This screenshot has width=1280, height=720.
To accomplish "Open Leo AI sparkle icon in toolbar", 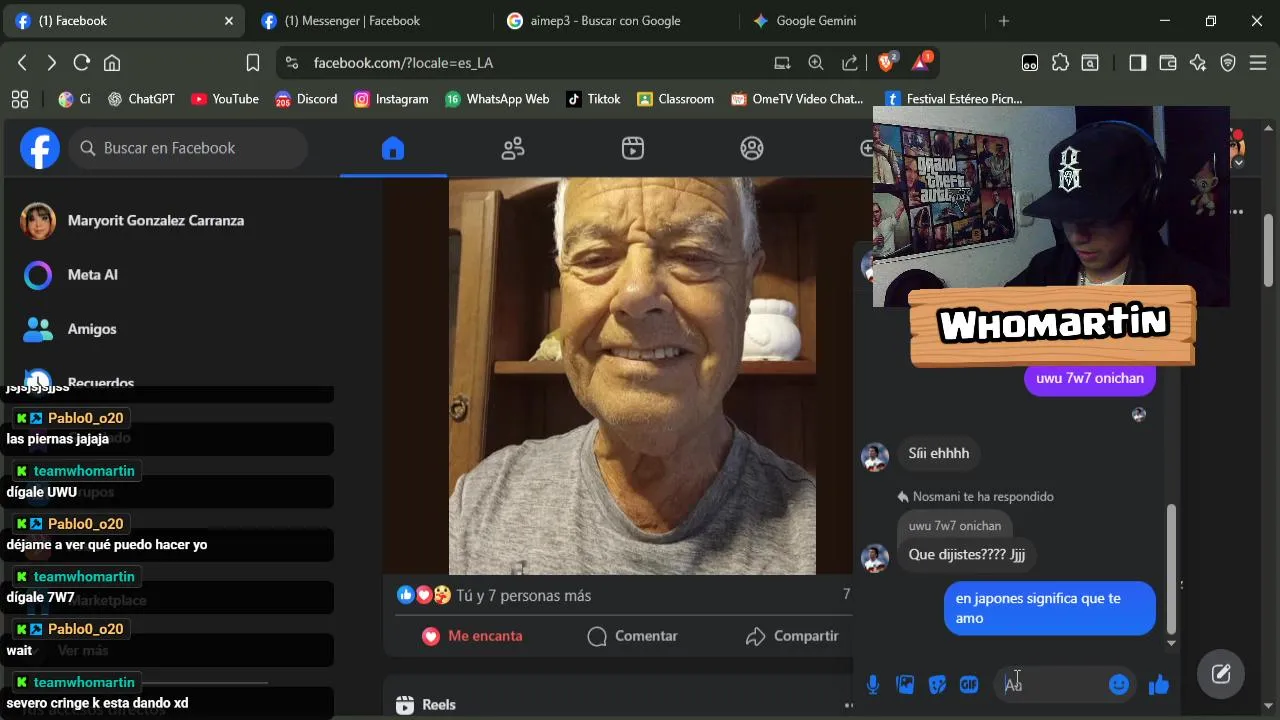I will [x=1198, y=63].
